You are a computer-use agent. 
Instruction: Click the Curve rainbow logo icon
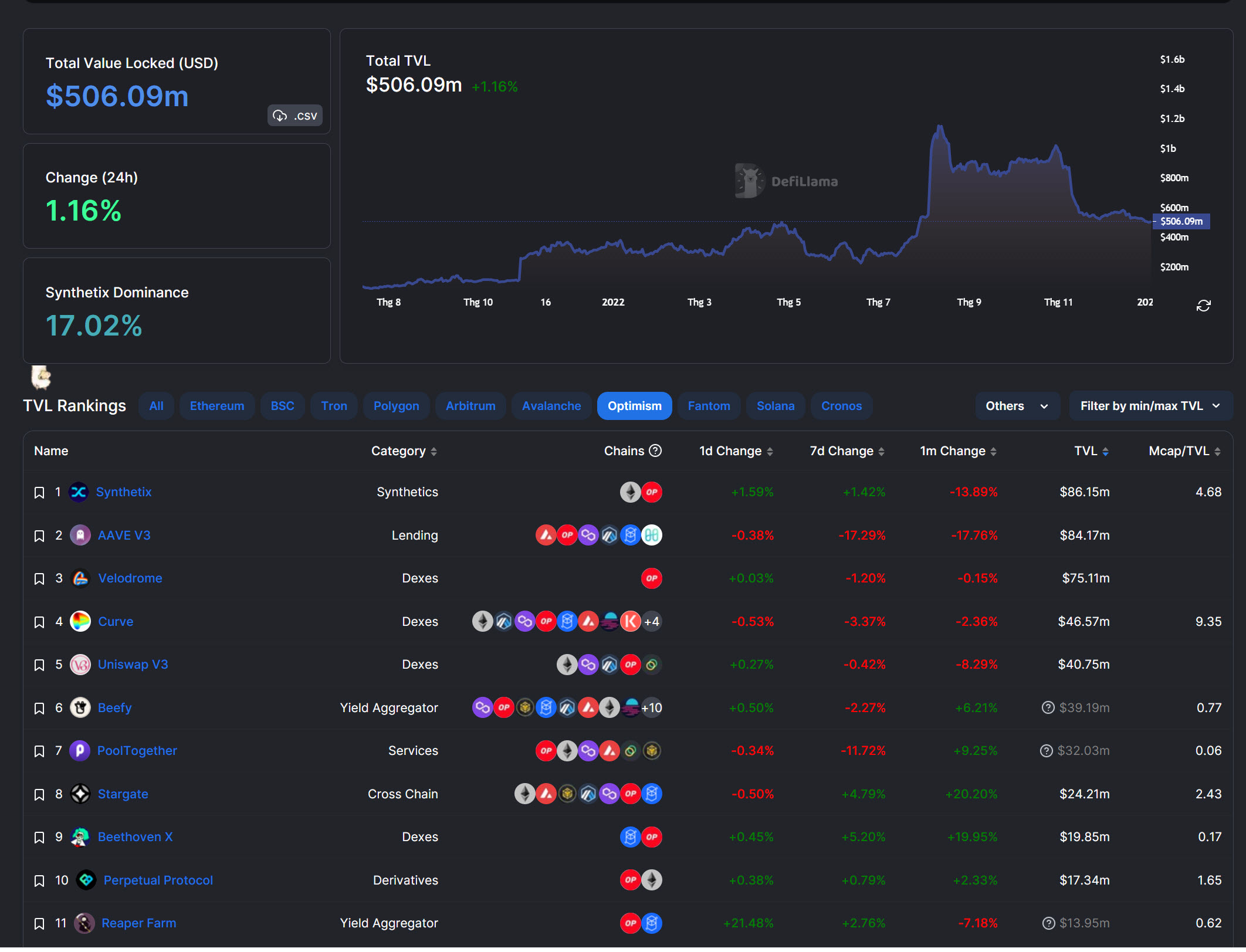80,621
